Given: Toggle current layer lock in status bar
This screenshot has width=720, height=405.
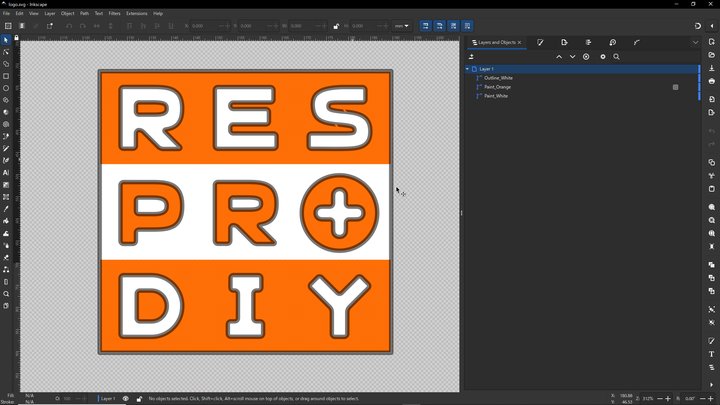Looking at the screenshot, I should [x=139, y=399].
